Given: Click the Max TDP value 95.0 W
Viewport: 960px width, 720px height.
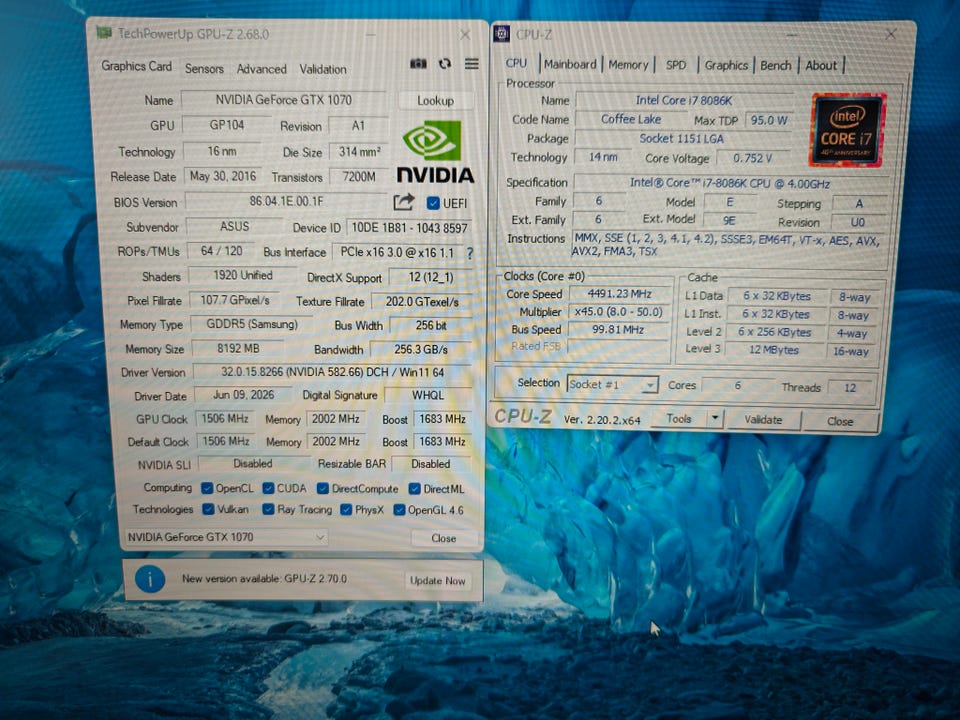Looking at the screenshot, I should [x=768, y=121].
